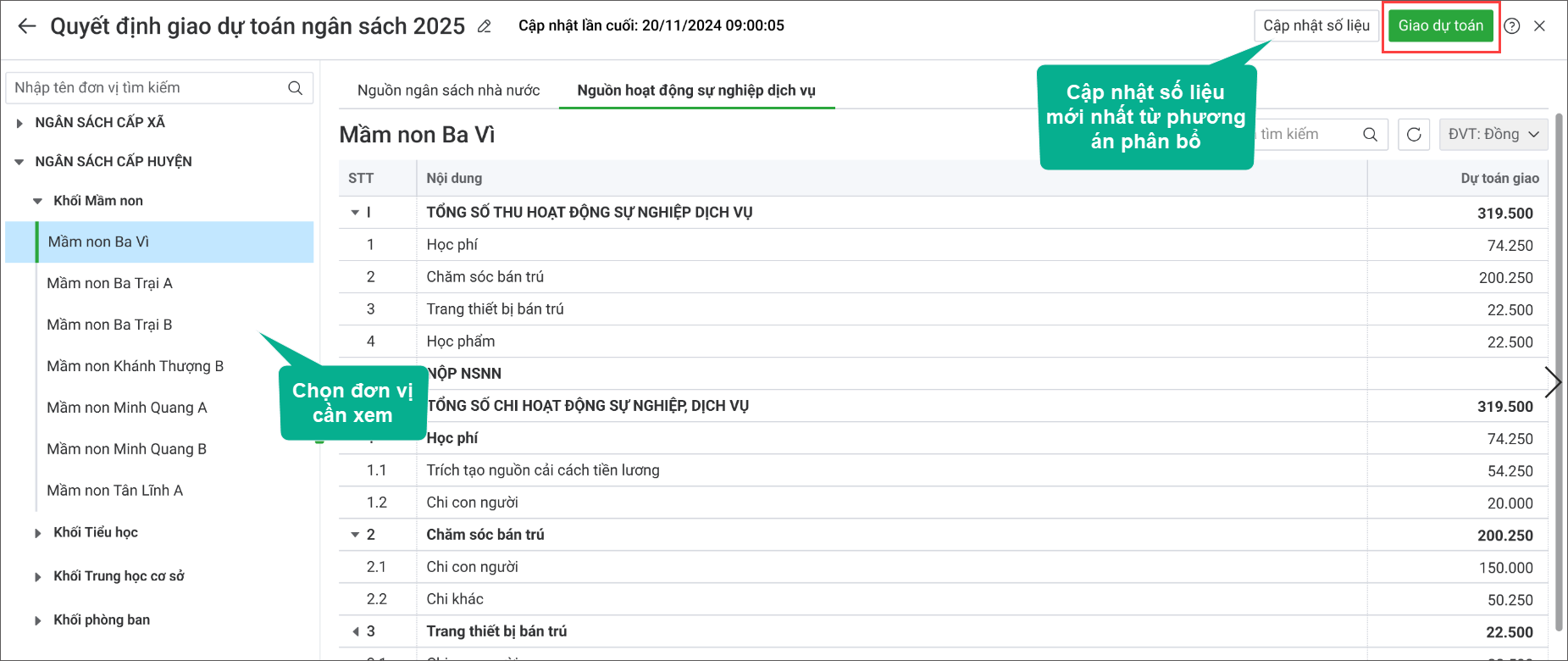Open the help question mark icon
The height and width of the screenshot is (661, 1568).
tap(1512, 26)
